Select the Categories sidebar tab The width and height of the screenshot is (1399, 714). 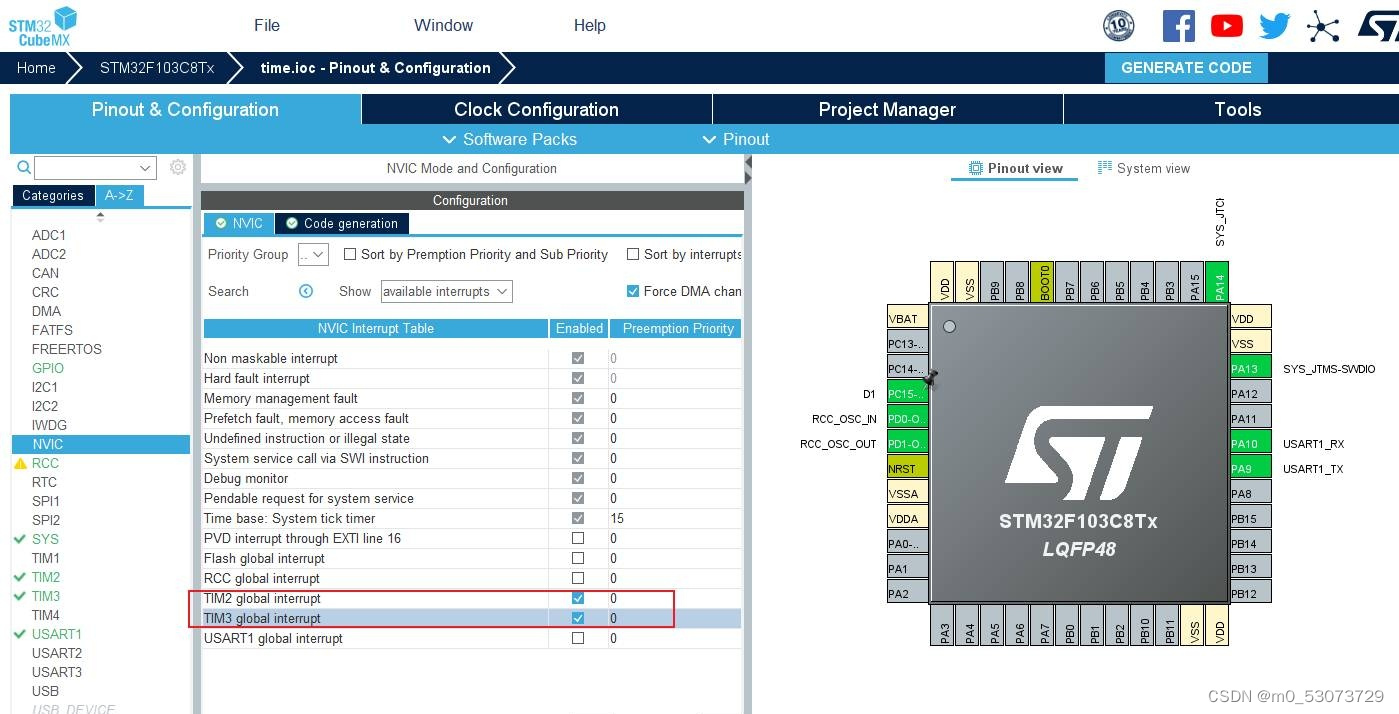53,195
